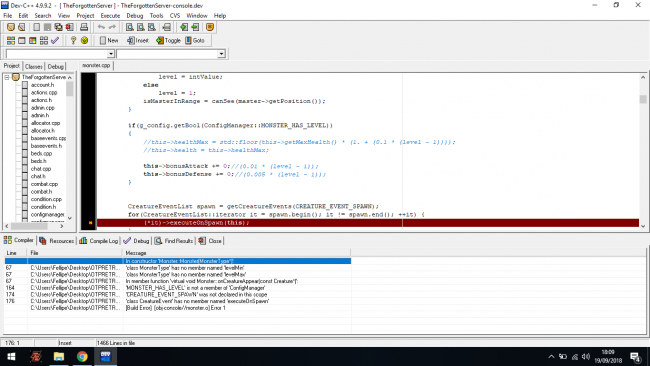Click the Save All toolbar icon

click(58, 27)
